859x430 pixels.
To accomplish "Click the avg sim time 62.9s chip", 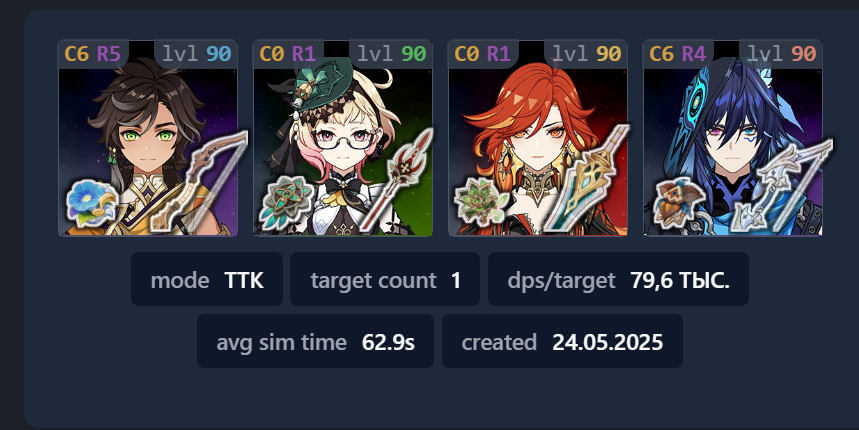I will click(316, 341).
